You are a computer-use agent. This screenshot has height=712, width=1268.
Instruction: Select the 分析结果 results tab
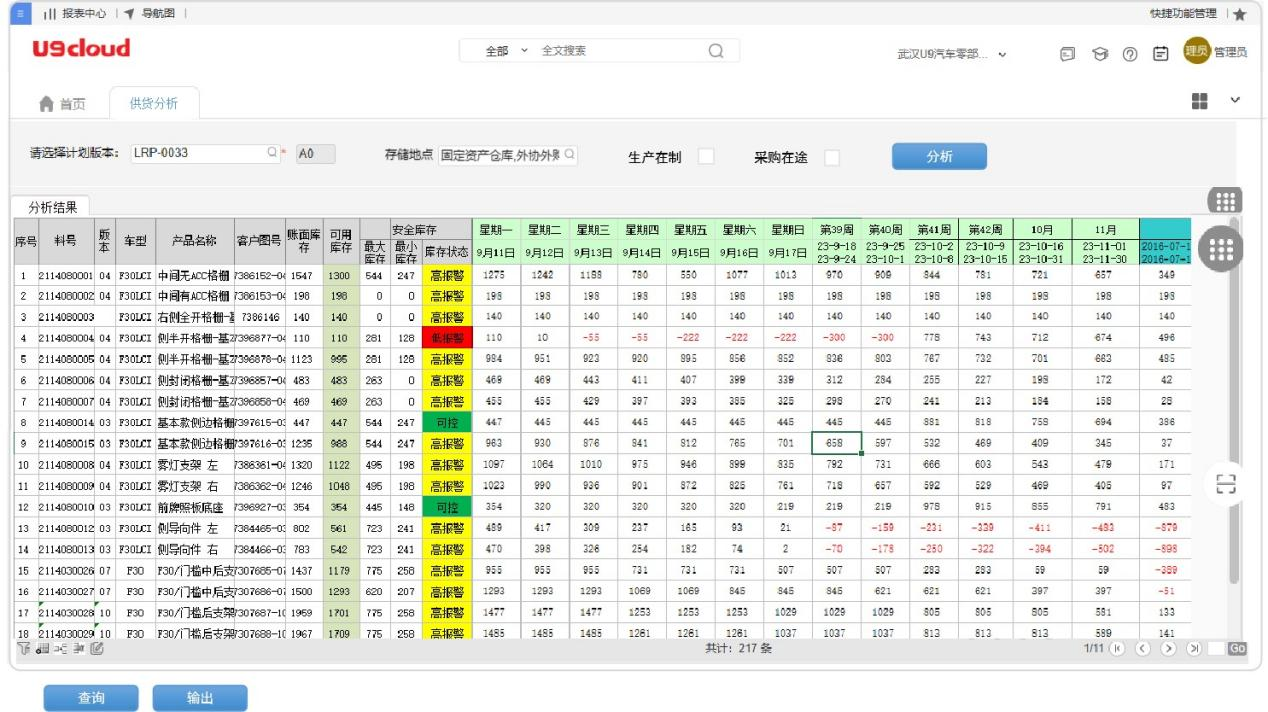point(54,208)
